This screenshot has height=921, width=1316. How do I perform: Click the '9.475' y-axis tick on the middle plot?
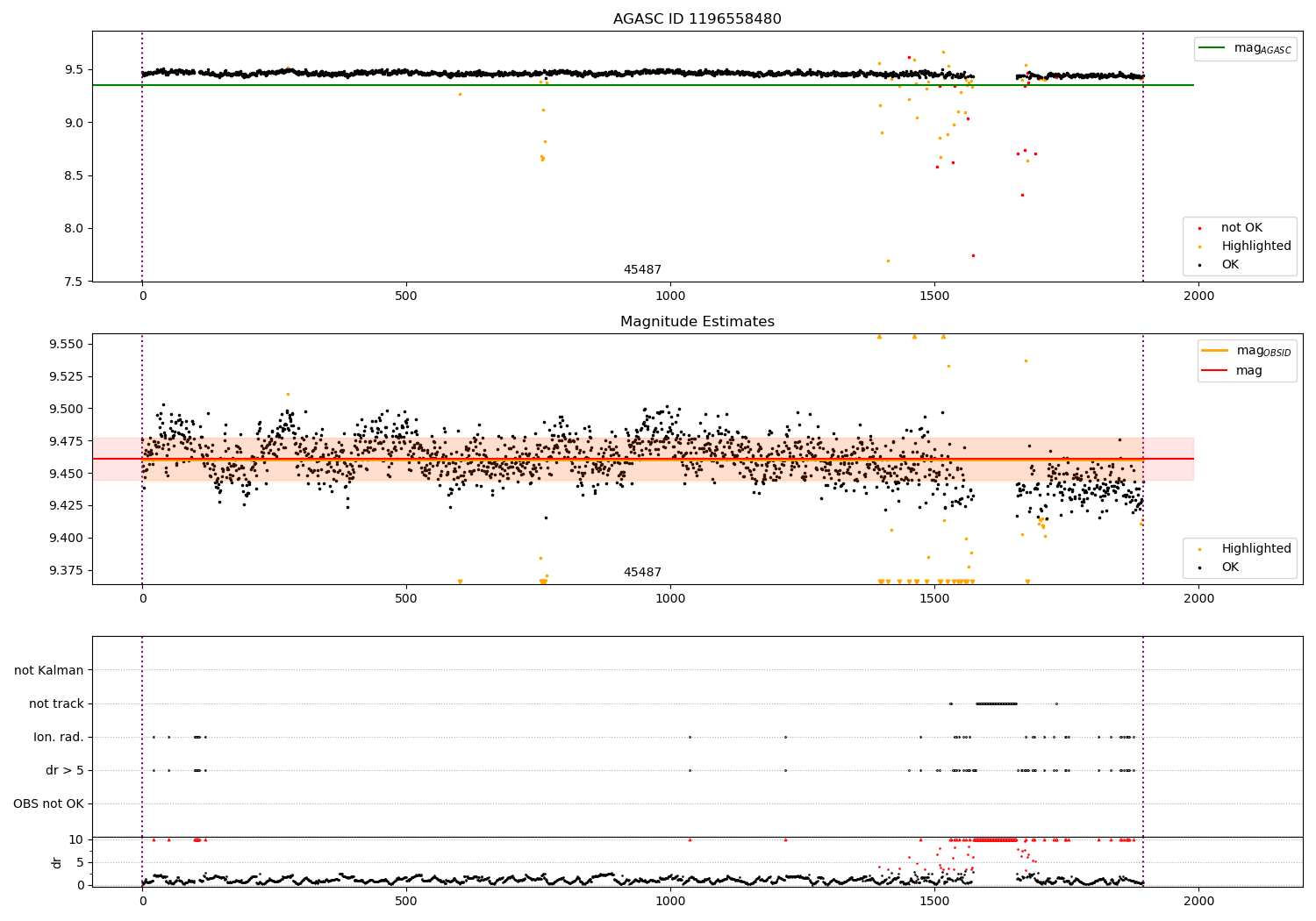click(x=66, y=441)
